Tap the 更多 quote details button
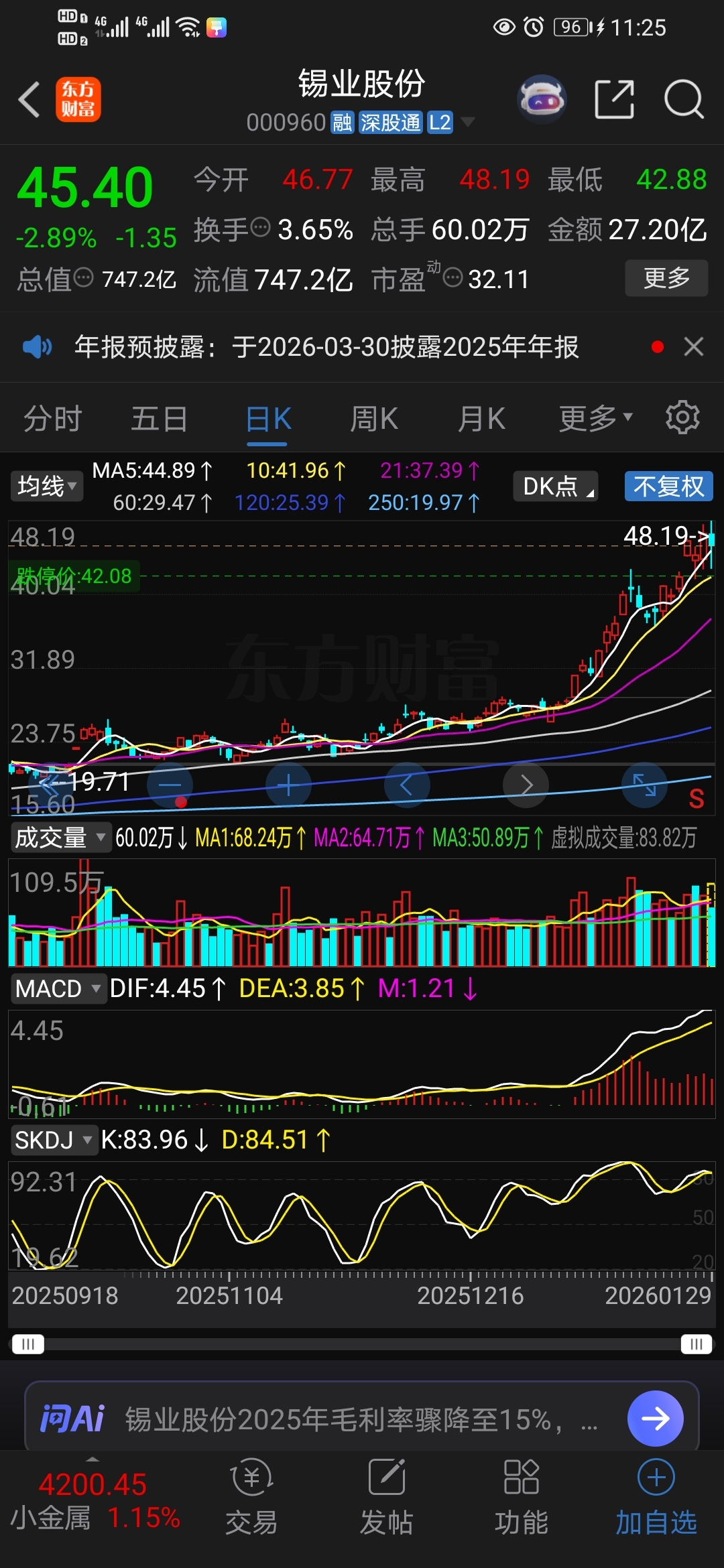Screen dimensions: 724x1568 pos(667,277)
